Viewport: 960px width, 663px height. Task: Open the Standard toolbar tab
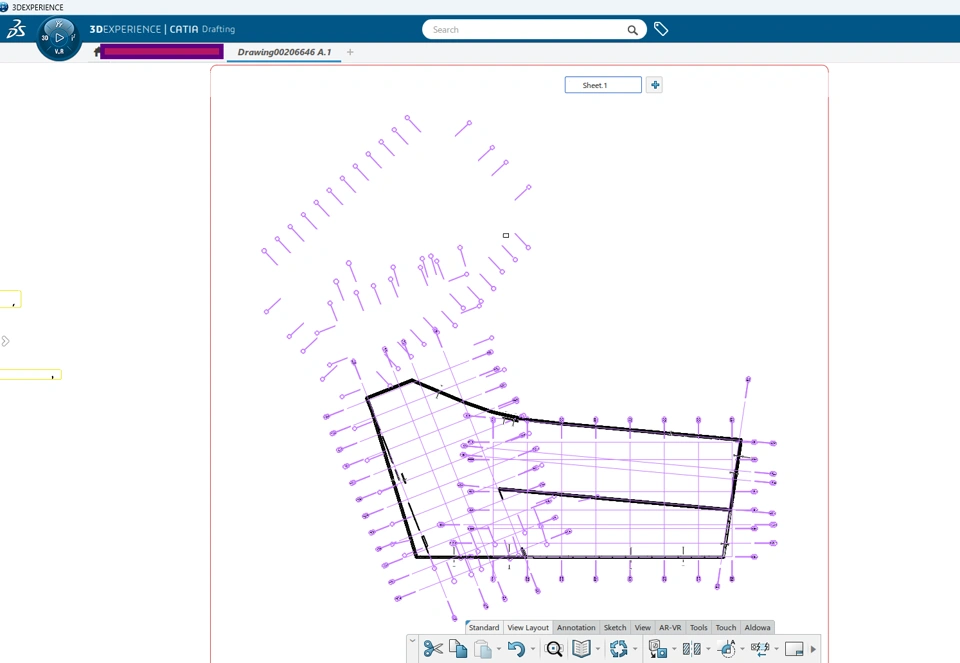[484, 627]
